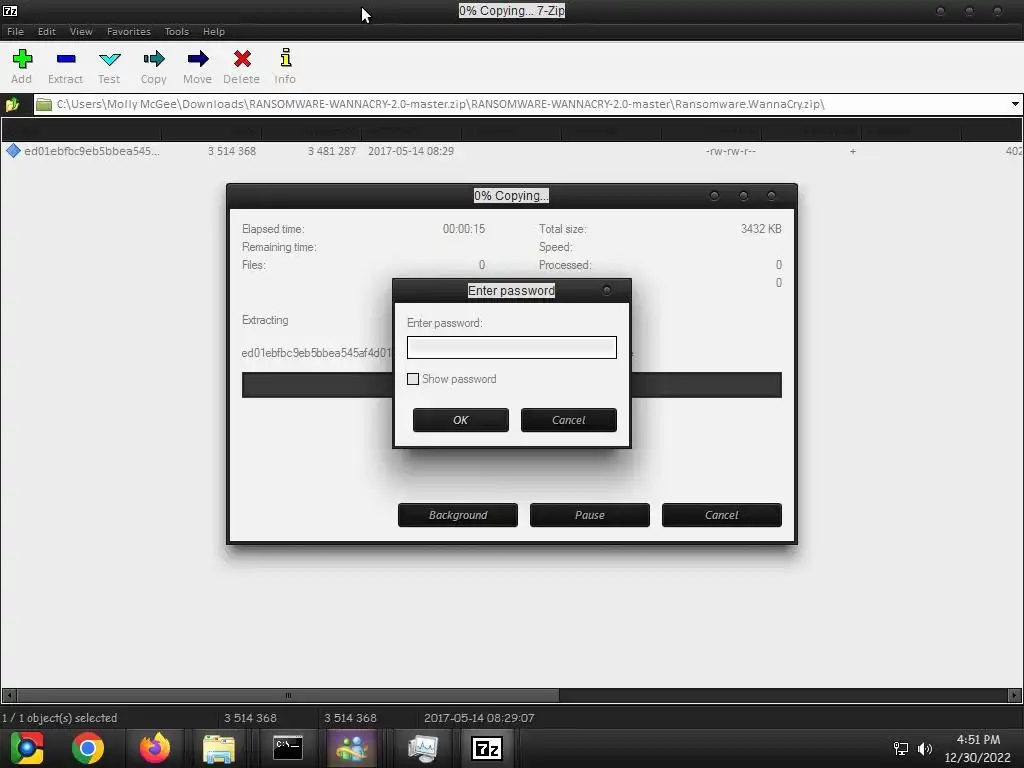This screenshot has height=768, width=1024.
Task: Close the Enter password dialog
Action: click(x=607, y=290)
